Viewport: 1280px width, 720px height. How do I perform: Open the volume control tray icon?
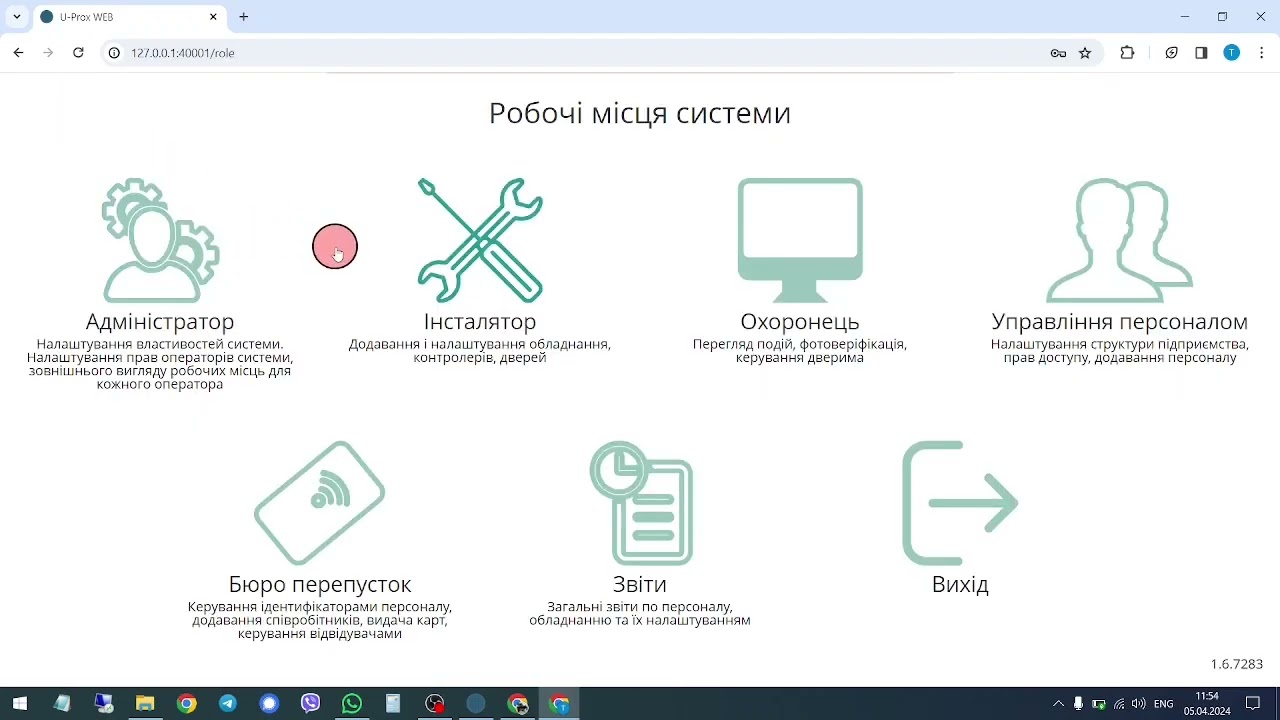[1138, 704]
